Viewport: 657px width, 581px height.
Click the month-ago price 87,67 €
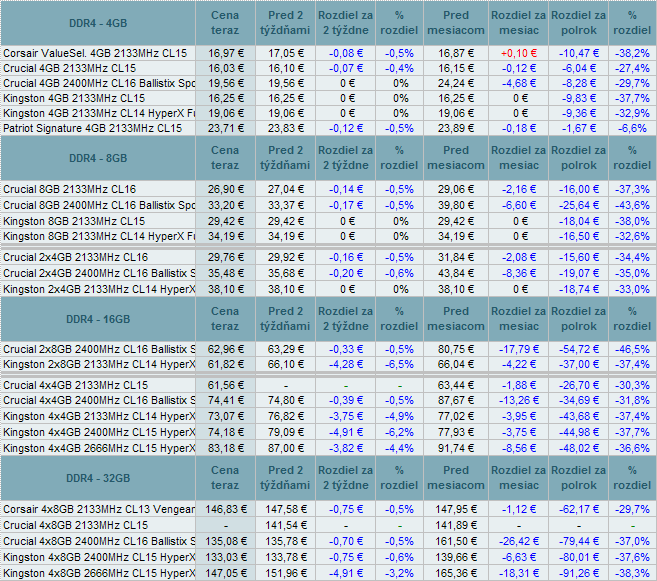point(456,400)
